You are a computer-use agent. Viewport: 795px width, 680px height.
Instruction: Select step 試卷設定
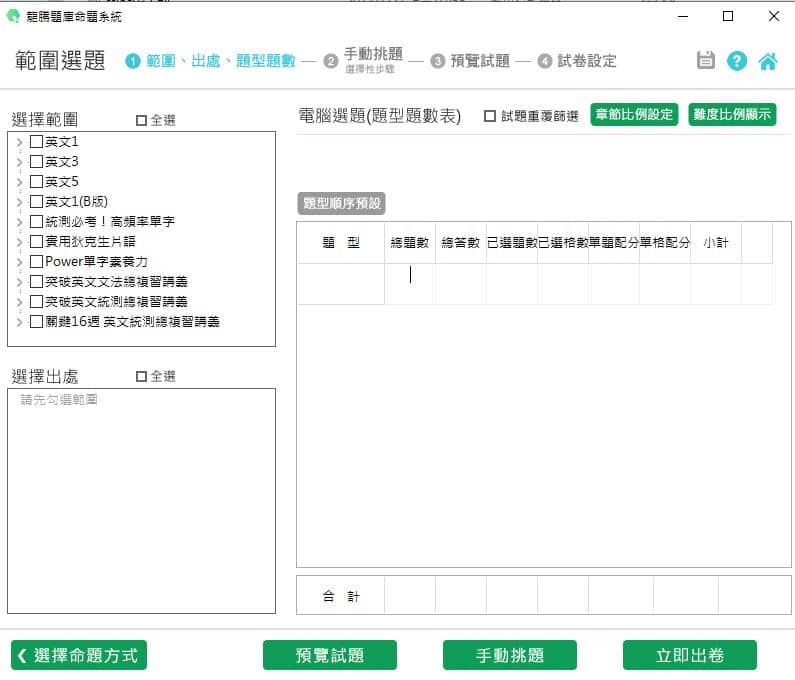[587, 61]
